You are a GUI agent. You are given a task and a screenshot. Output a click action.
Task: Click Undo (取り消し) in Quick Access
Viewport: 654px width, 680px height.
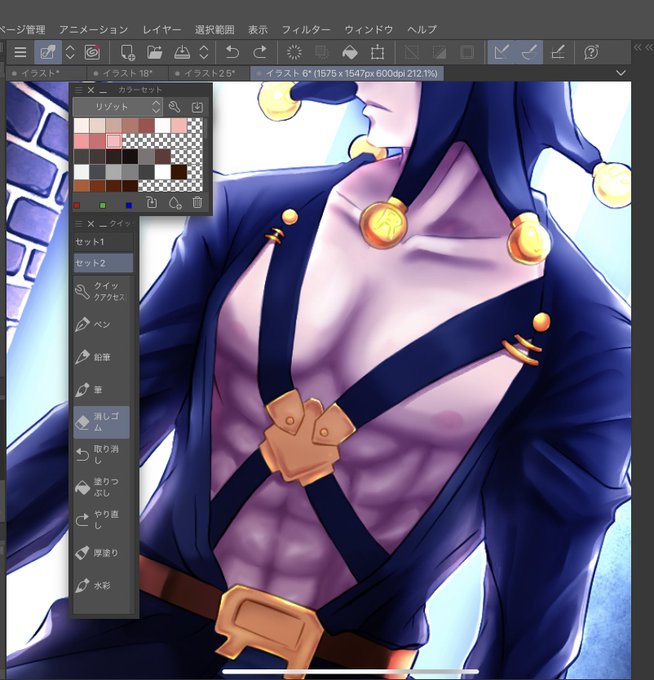[x=101, y=454]
